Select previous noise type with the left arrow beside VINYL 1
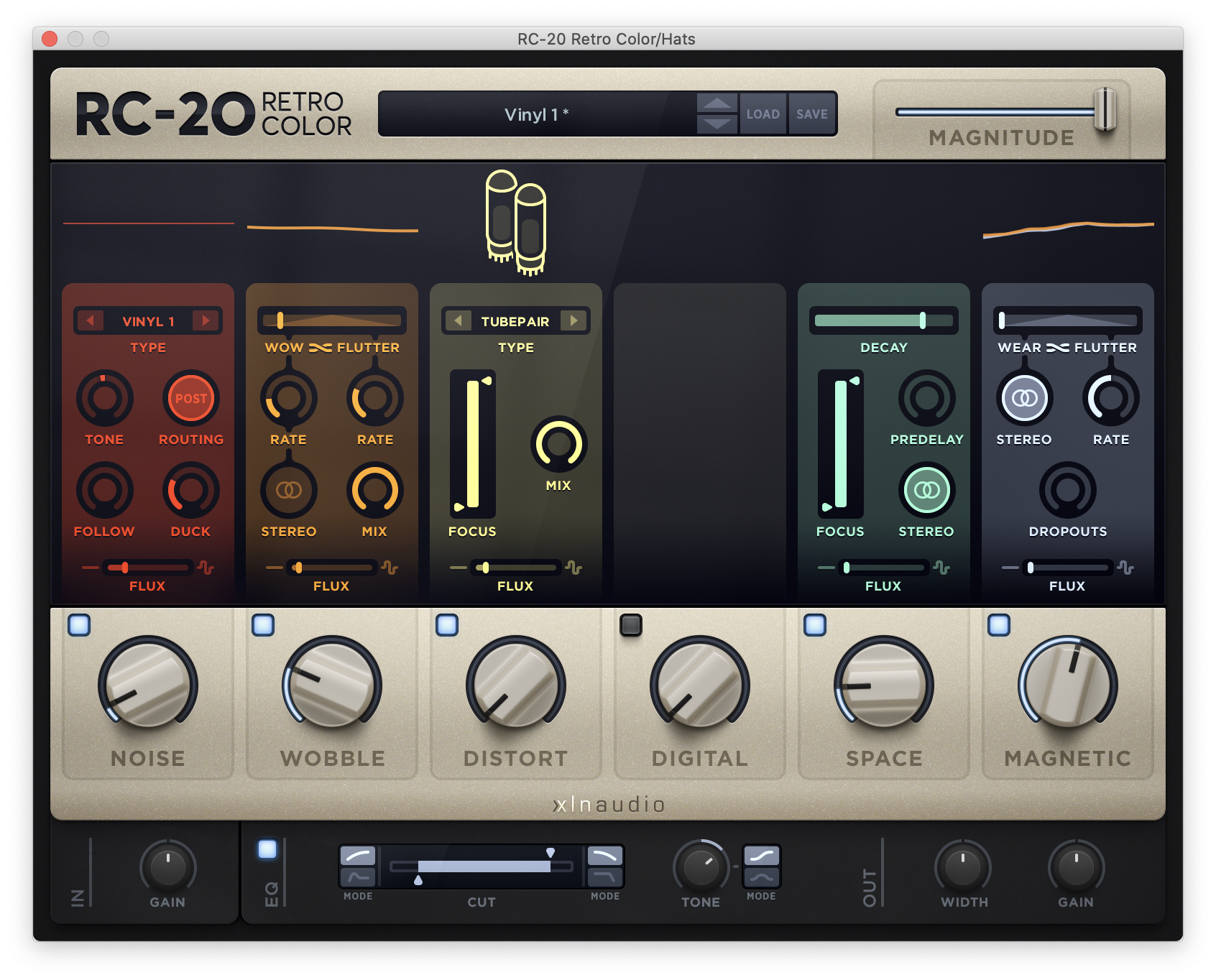Image resolution: width=1216 pixels, height=980 pixels. pyautogui.click(x=91, y=320)
